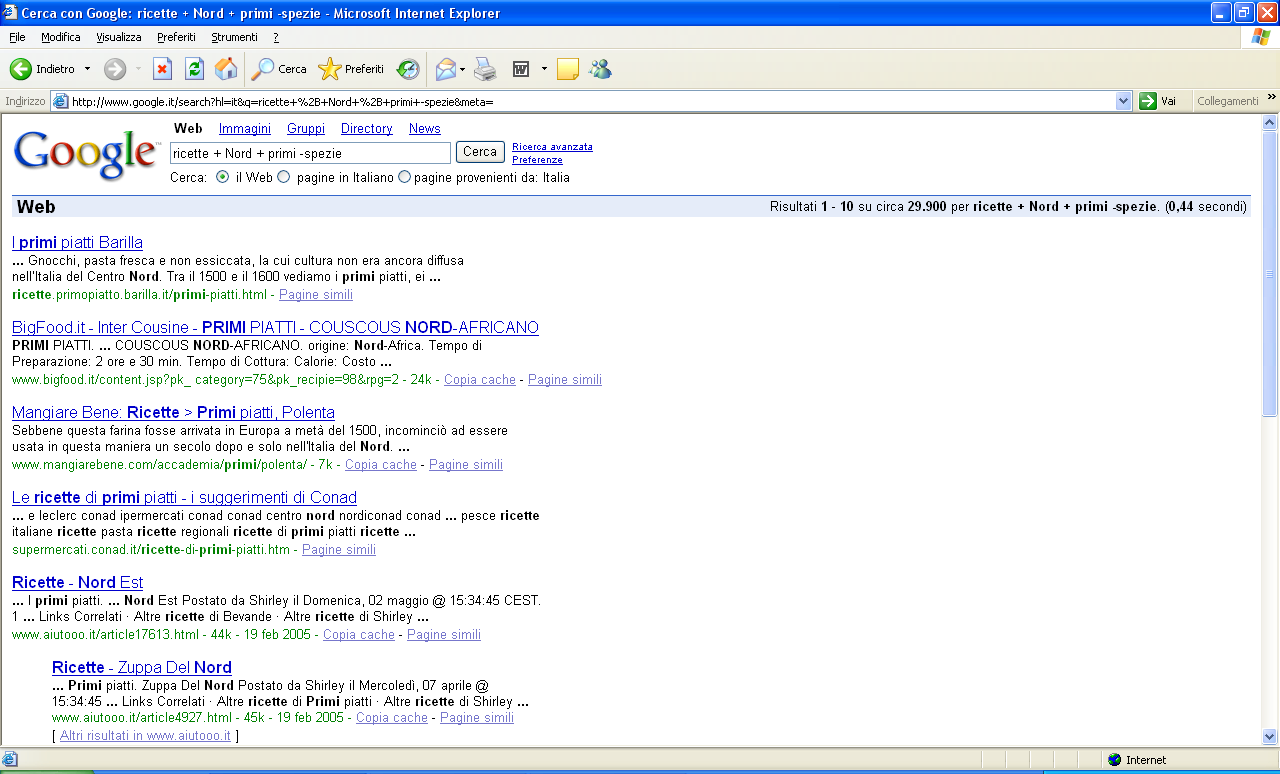Click the Mail envelope toolbar icon
This screenshot has width=1280, height=774.
[445, 69]
